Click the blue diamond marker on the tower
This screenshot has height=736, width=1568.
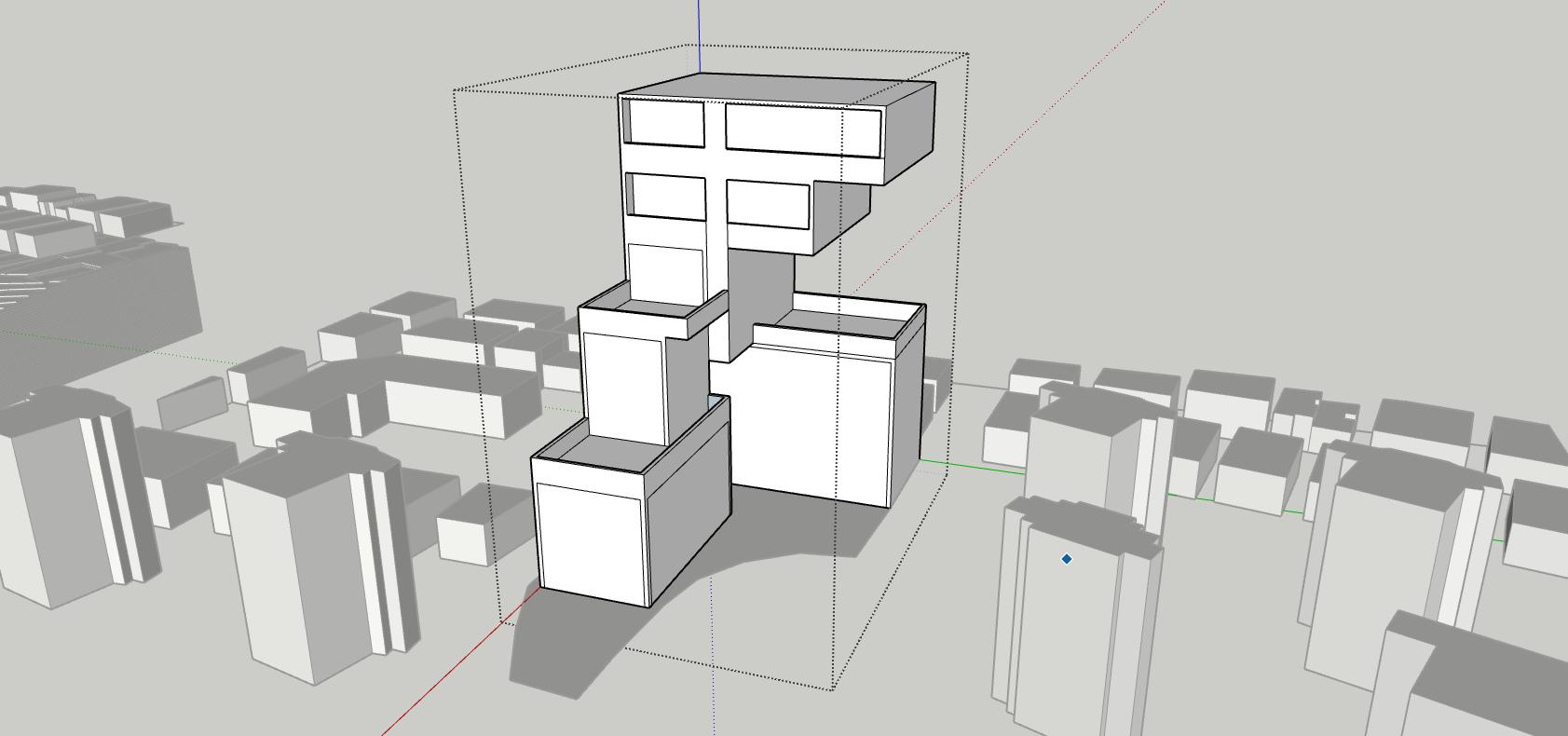point(1067,559)
